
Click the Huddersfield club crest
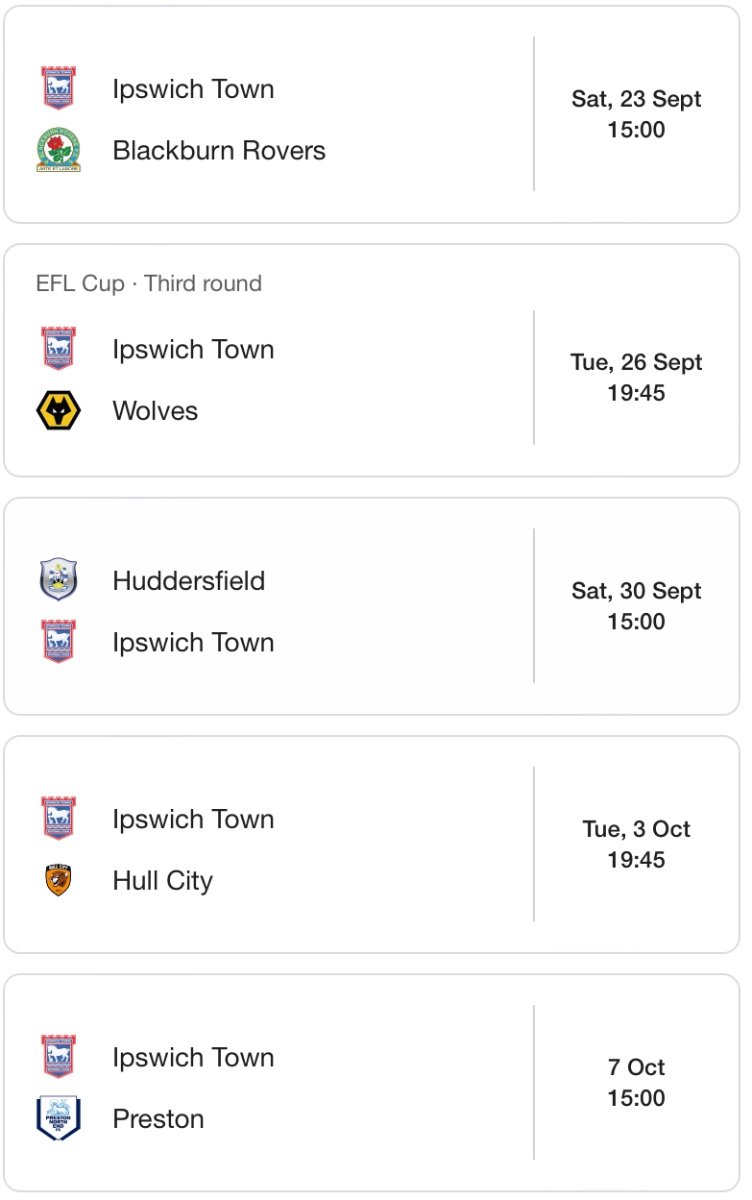58,580
